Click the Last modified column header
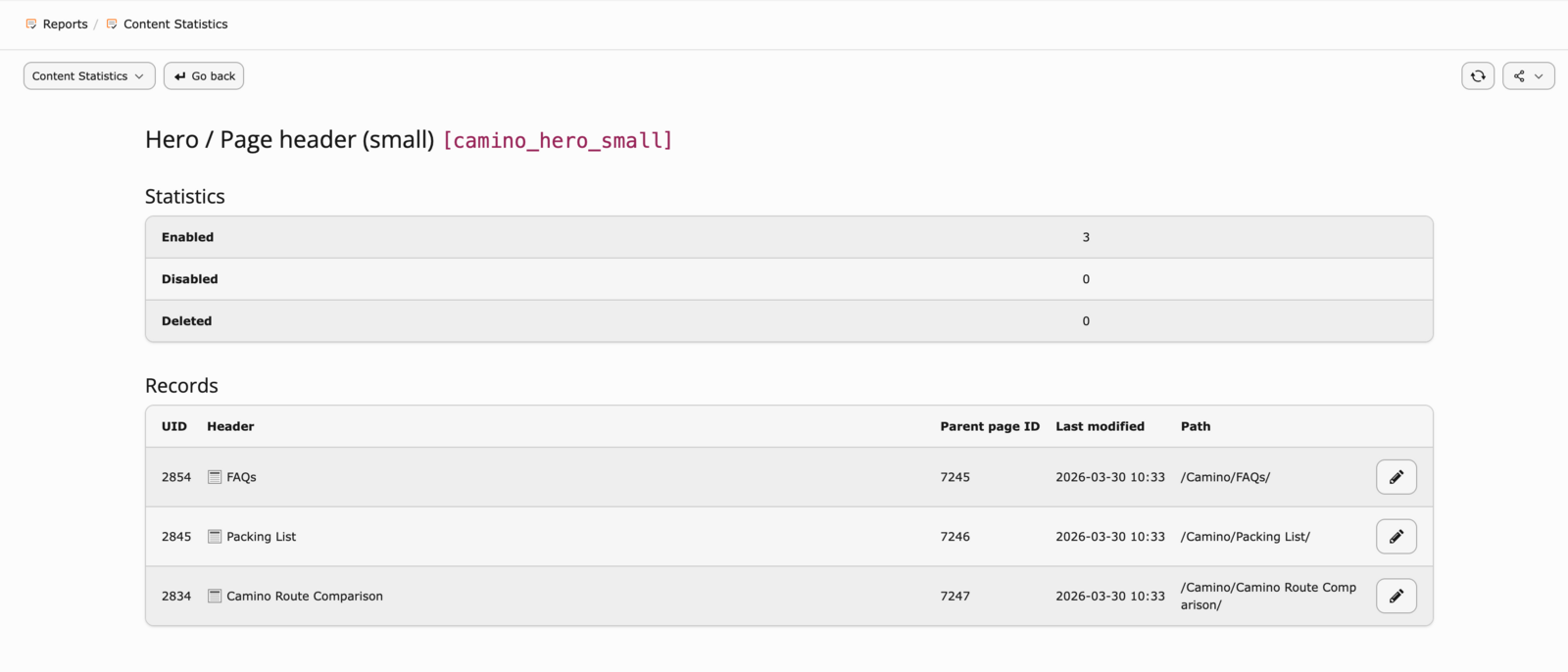1568x672 pixels. tap(1100, 427)
